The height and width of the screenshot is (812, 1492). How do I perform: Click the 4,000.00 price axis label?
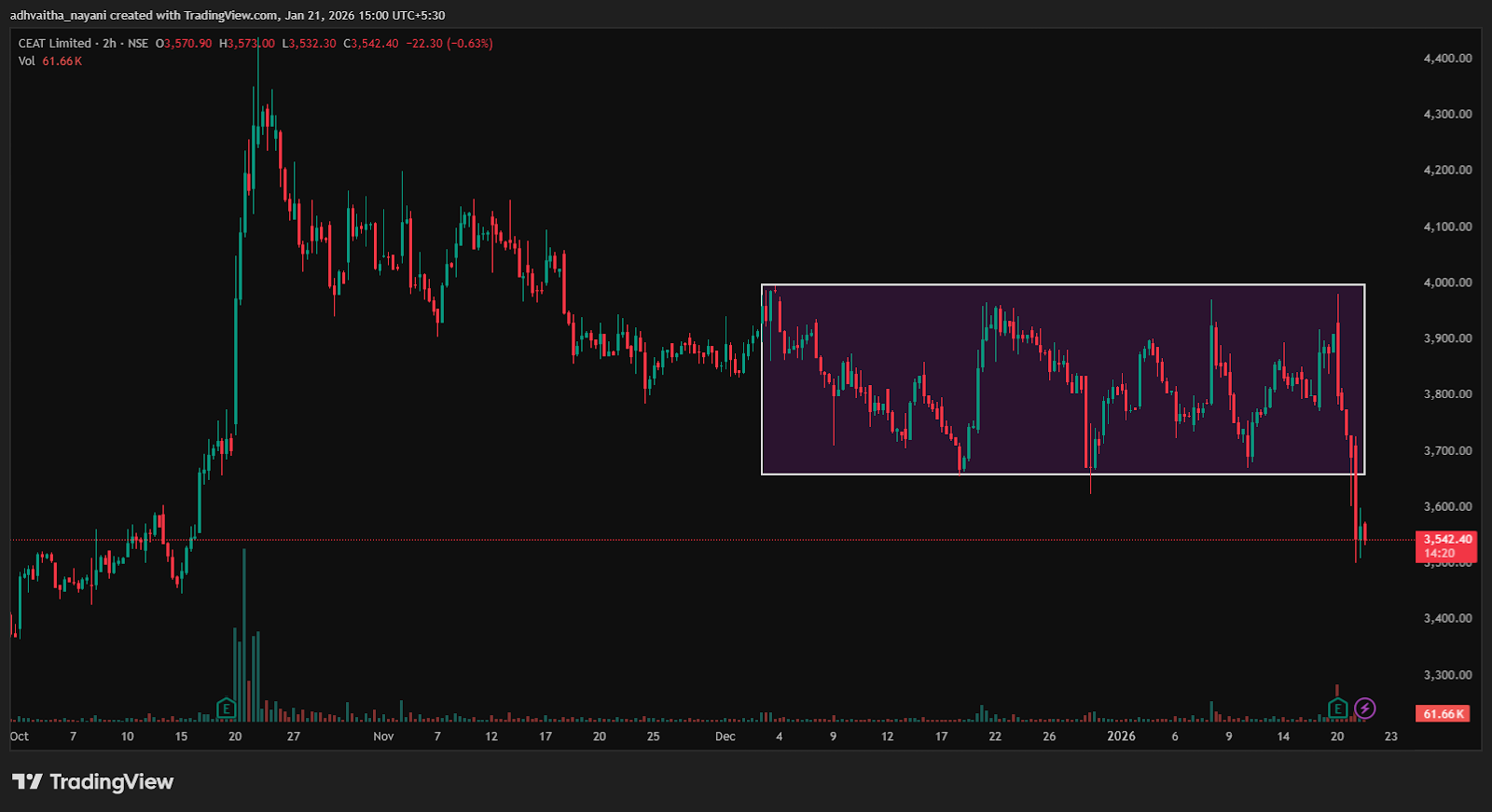click(1447, 282)
